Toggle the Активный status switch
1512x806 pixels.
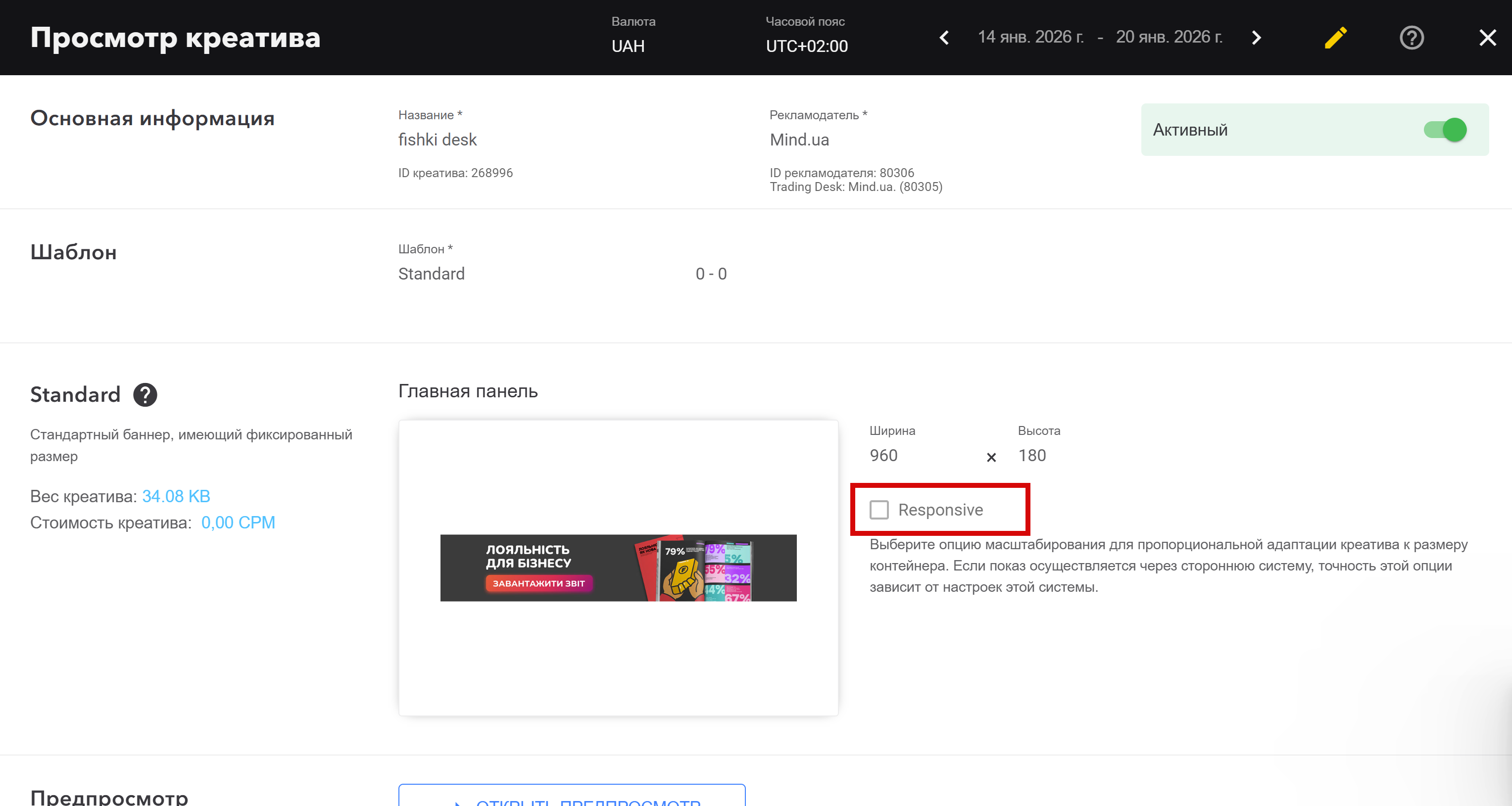[1445, 130]
